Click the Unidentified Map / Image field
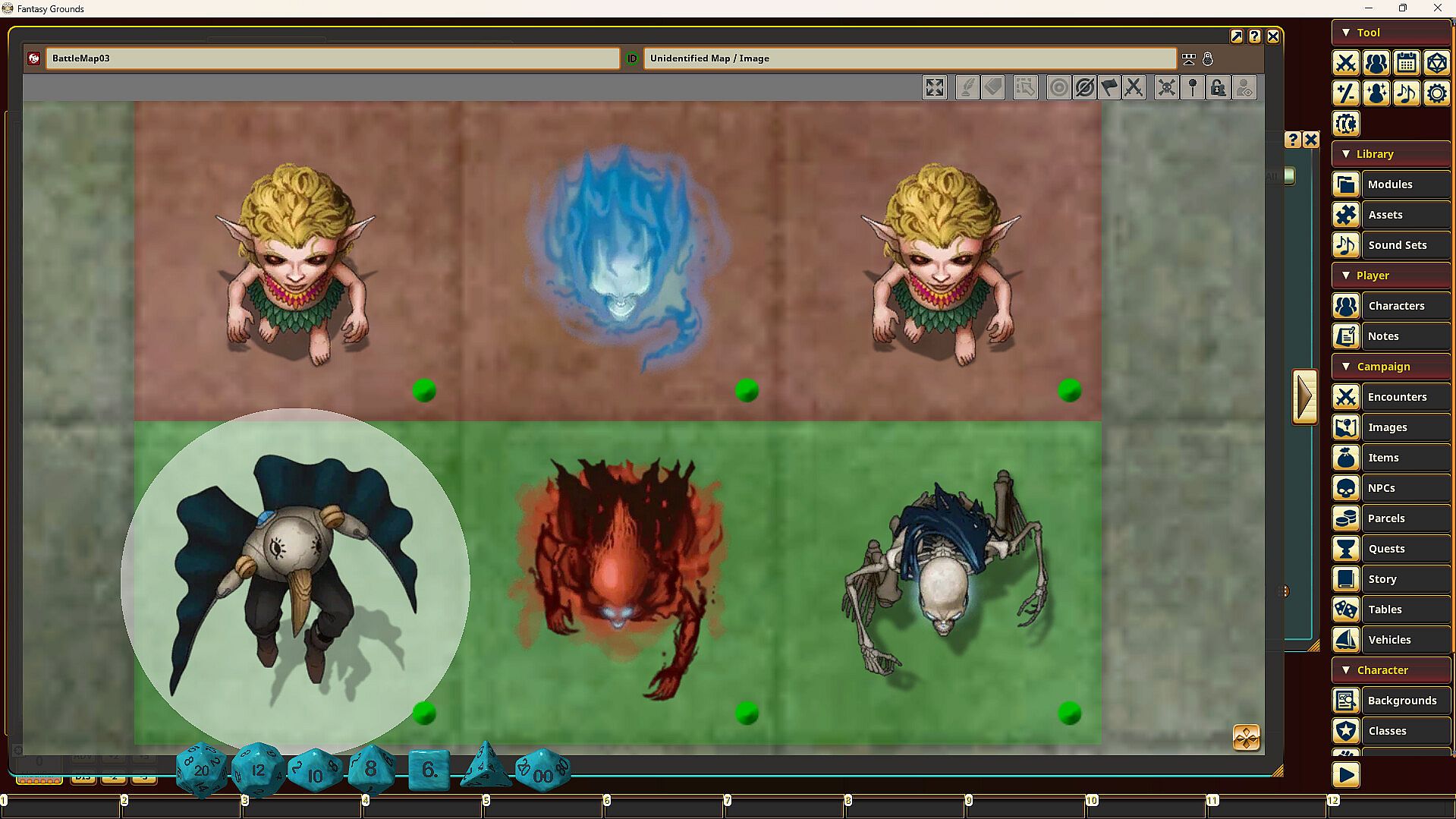 (x=910, y=58)
